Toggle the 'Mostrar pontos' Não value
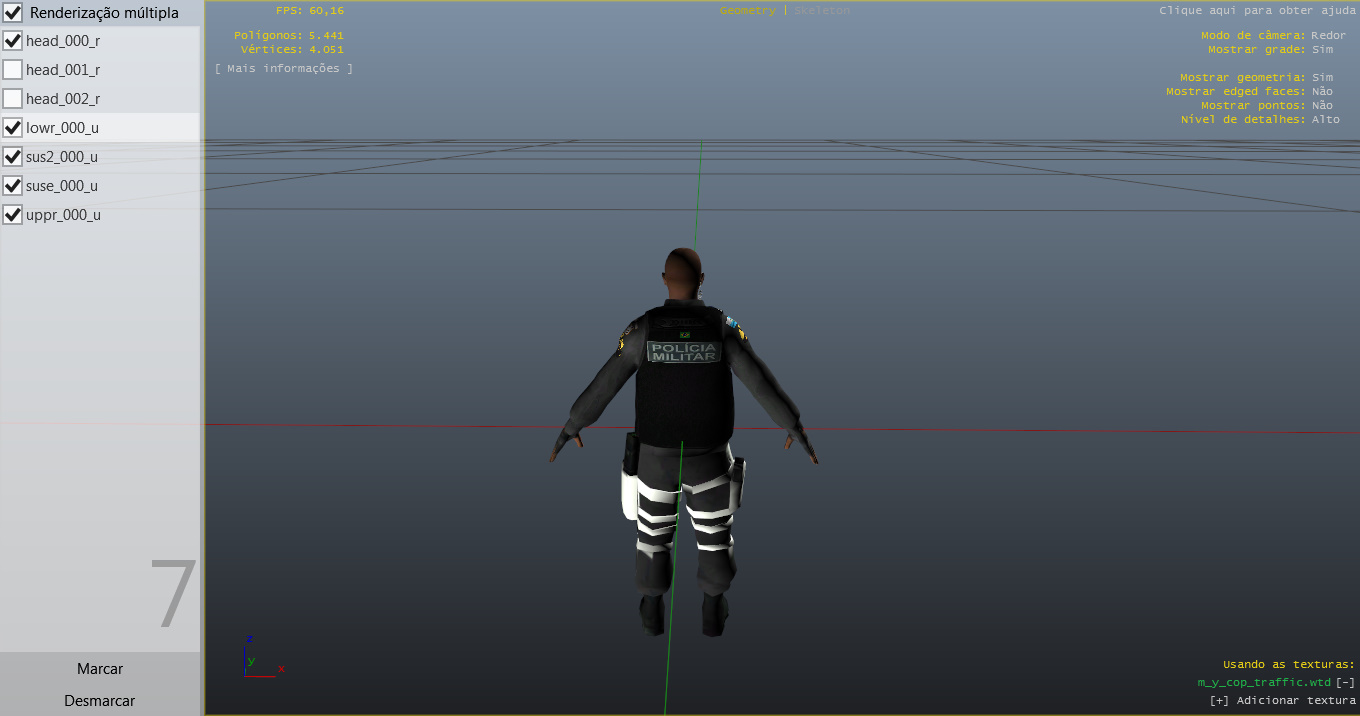 pos(1322,106)
